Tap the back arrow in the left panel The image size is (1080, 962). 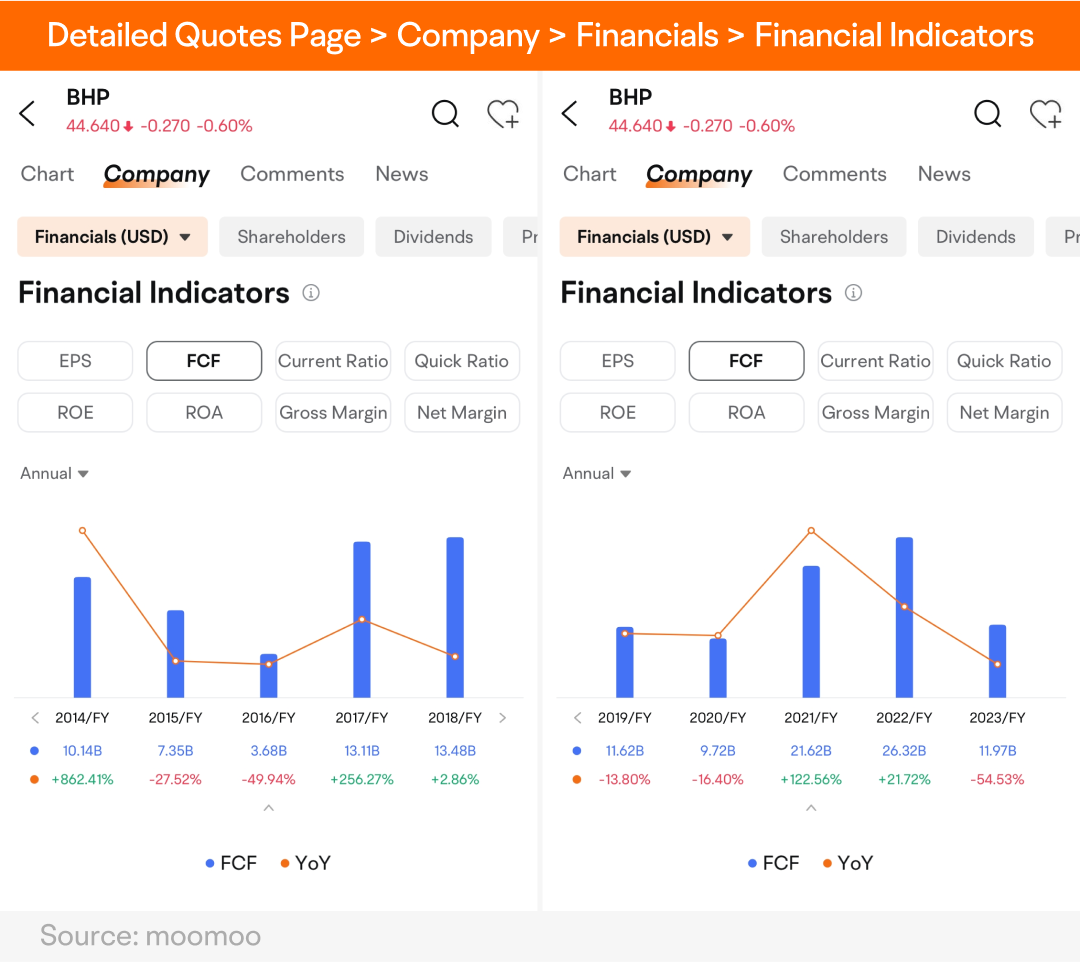point(27,114)
